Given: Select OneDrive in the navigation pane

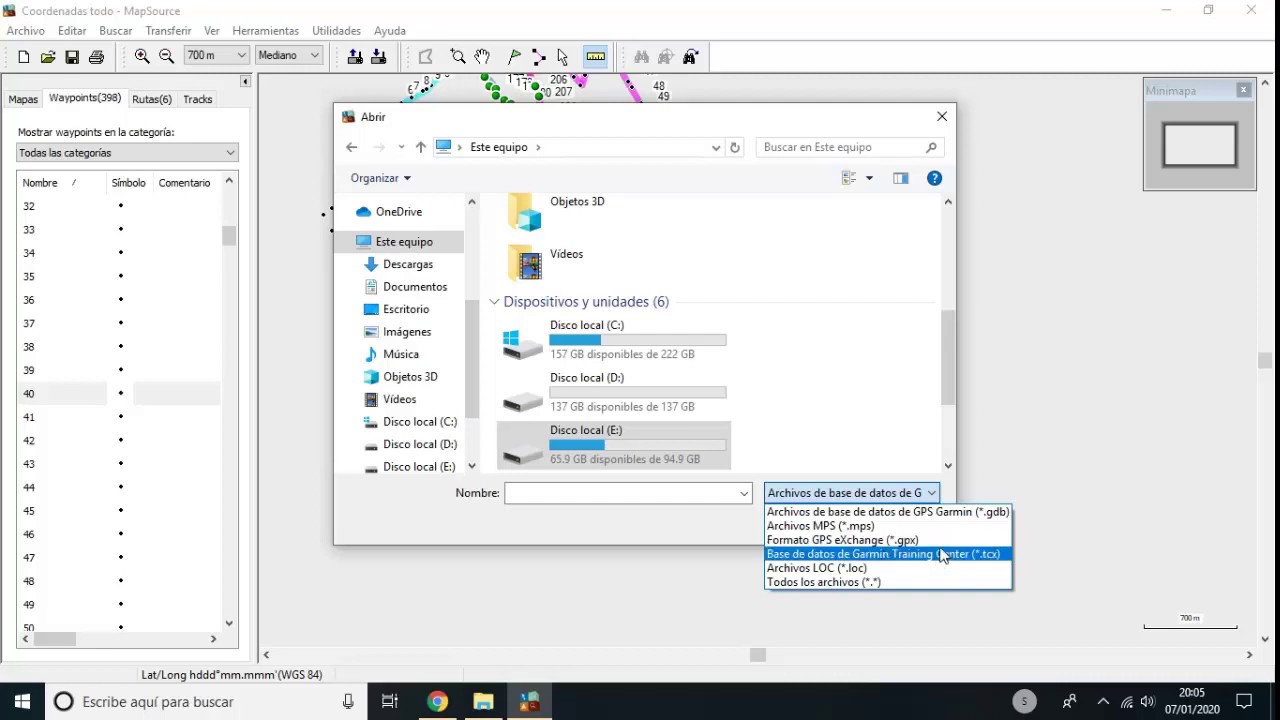Looking at the screenshot, I should pyautogui.click(x=399, y=212).
